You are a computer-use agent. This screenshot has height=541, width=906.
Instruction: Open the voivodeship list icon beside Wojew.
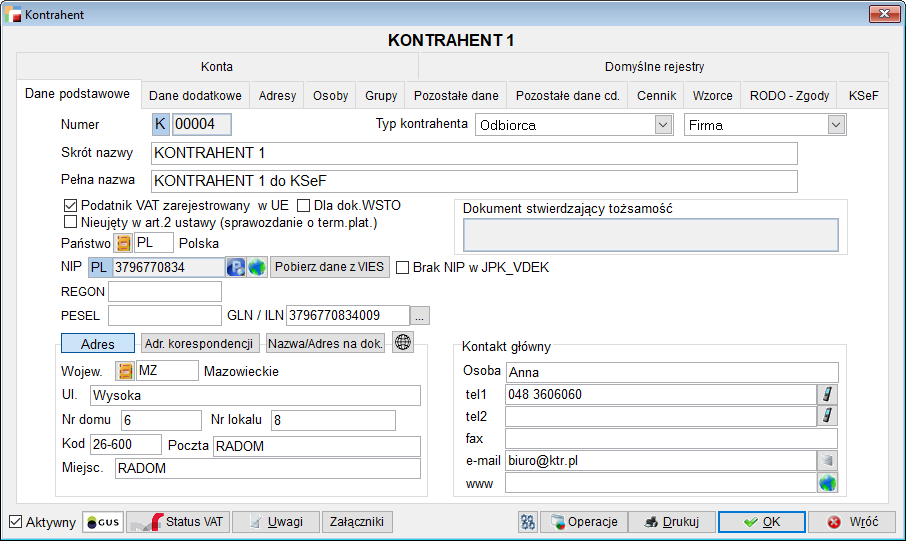click(124, 371)
